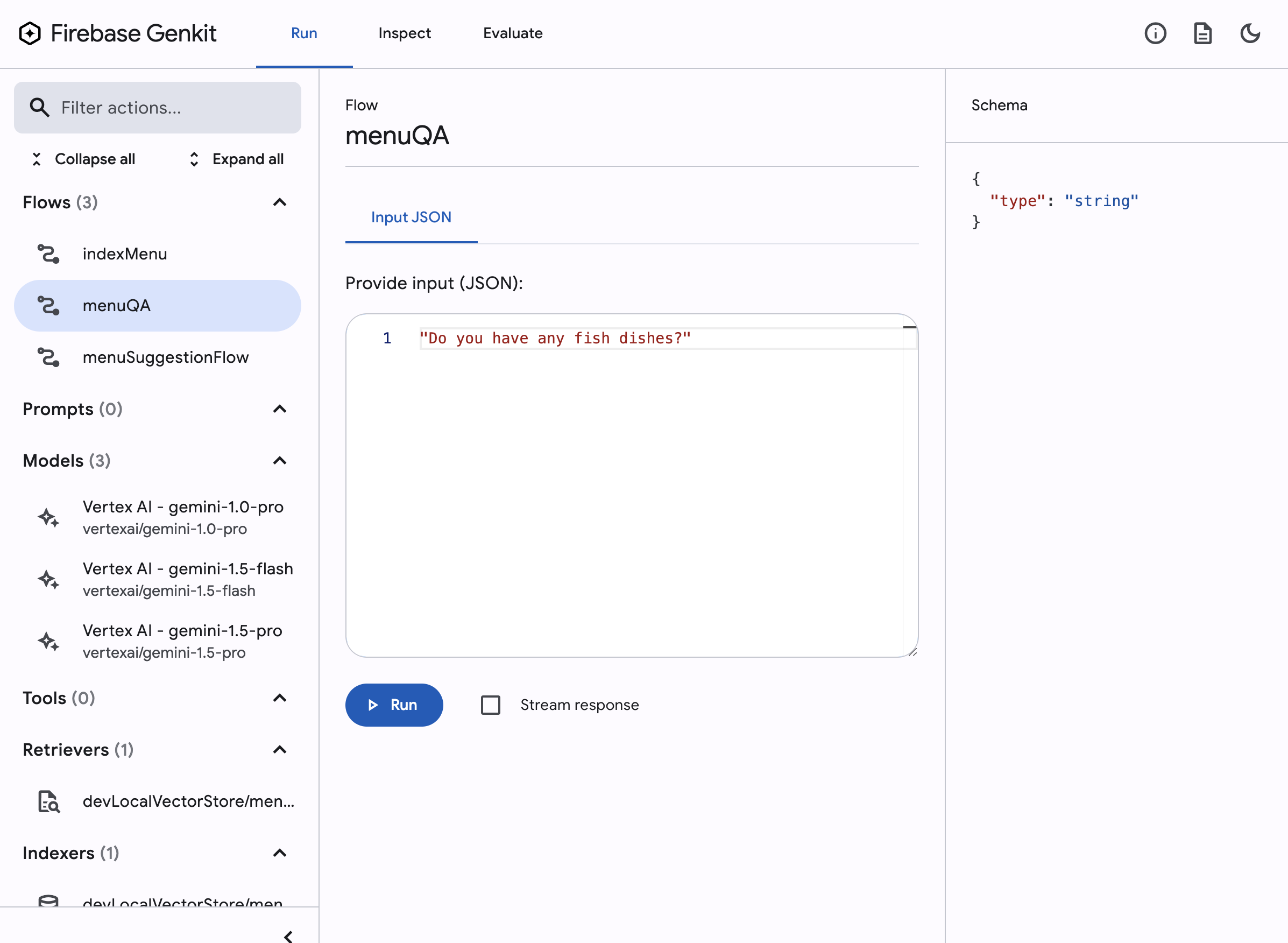
Task: Open Vertex AI gemini-1.5-flash model
Action: 158,579
